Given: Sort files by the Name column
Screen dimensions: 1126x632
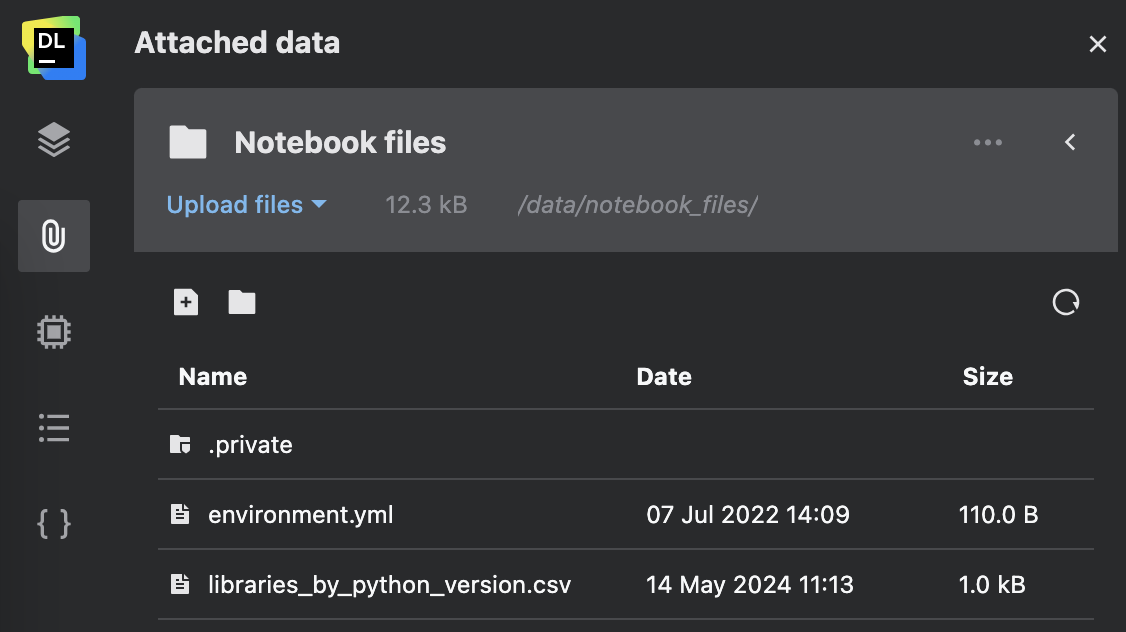Looking at the screenshot, I should (x=212, y=376).
